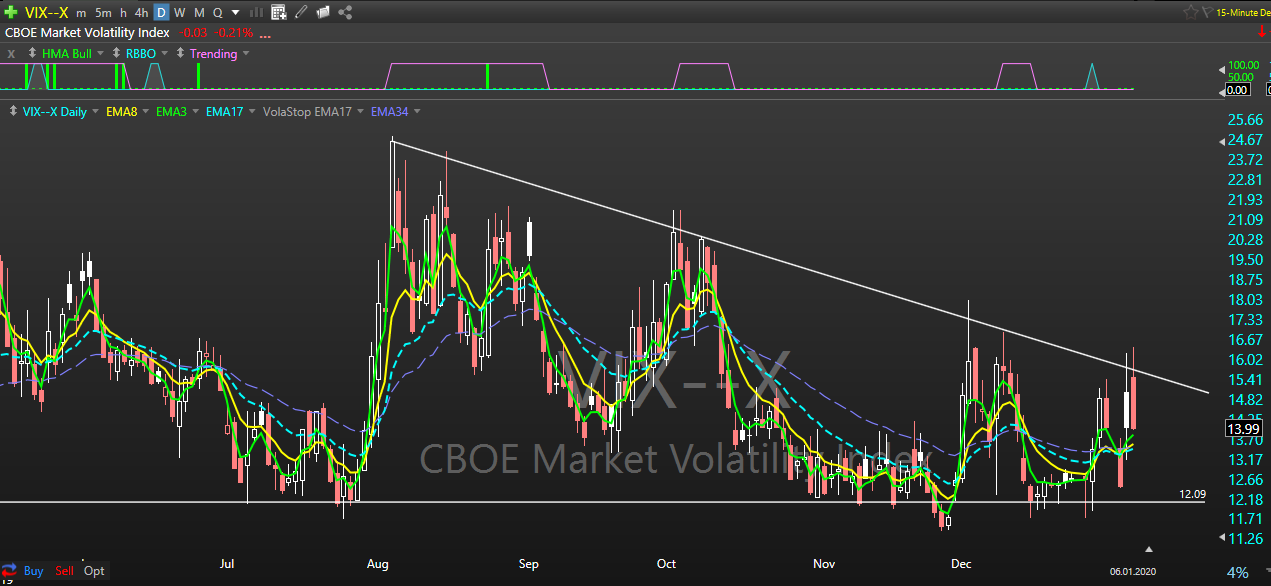Expand the Trending indicator dropdown
1271x586 pixels.
coord(248,54)
